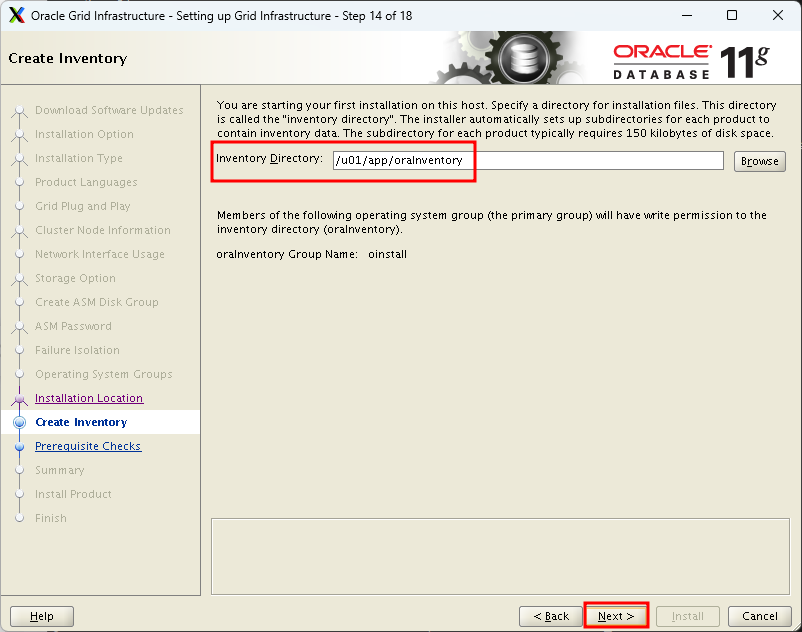Image resolution: width=802 pixels, height=632 pixels.
Task: Click the 'Inventory Directory:' label
Action: [x=270, y=158]
